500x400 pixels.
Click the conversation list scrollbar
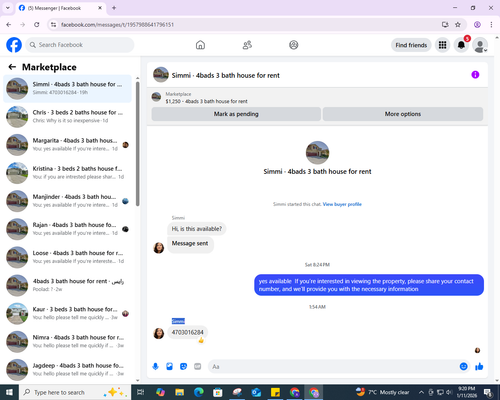coord(137,144)
